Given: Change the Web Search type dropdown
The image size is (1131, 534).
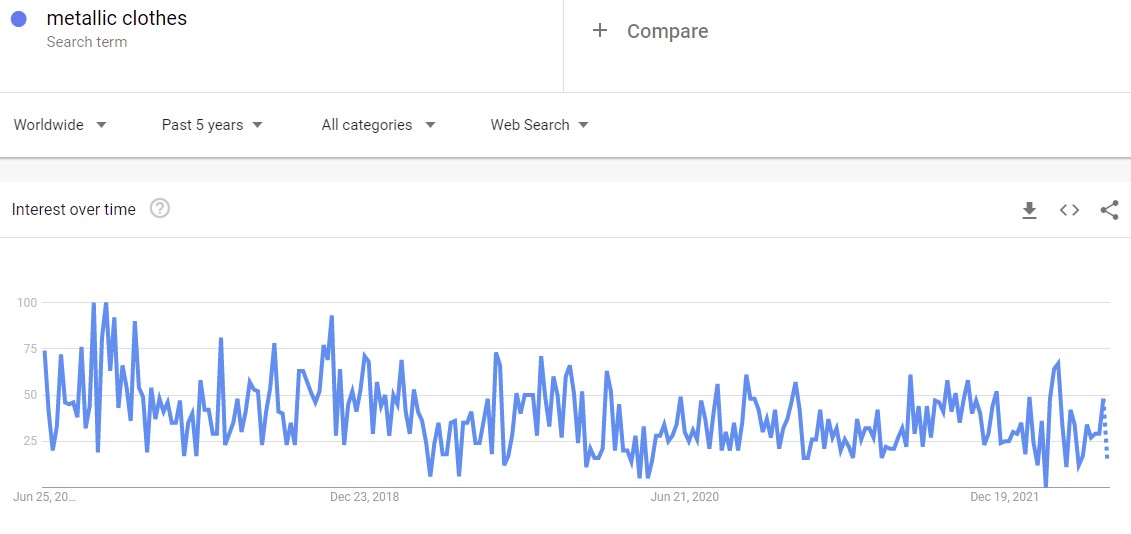Looking at the screenshot, I should pyautogui.click(x=539, y=125).
